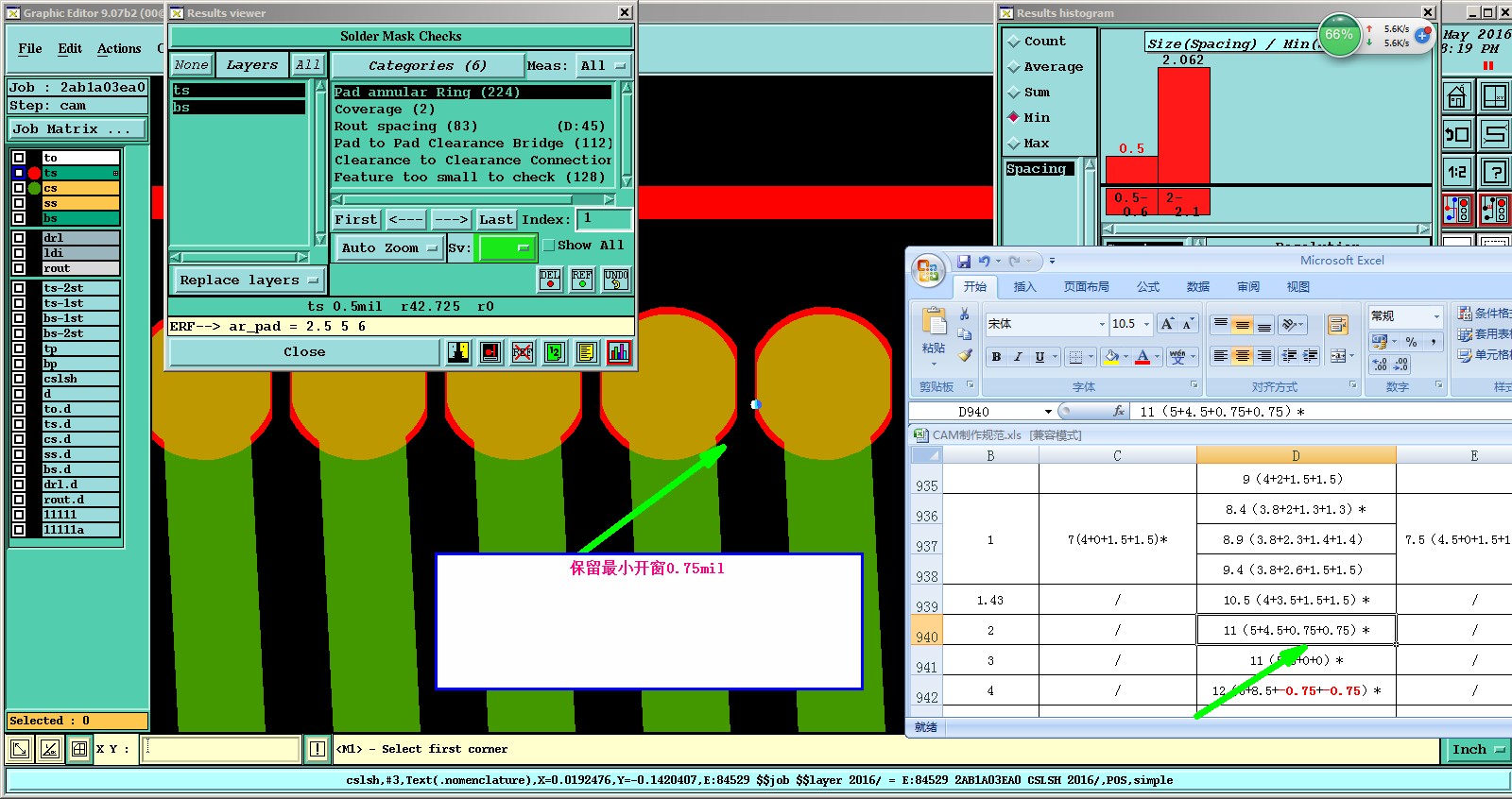Go to next result with ---> button
1512x799 pixels.
(x=452, y=220)
